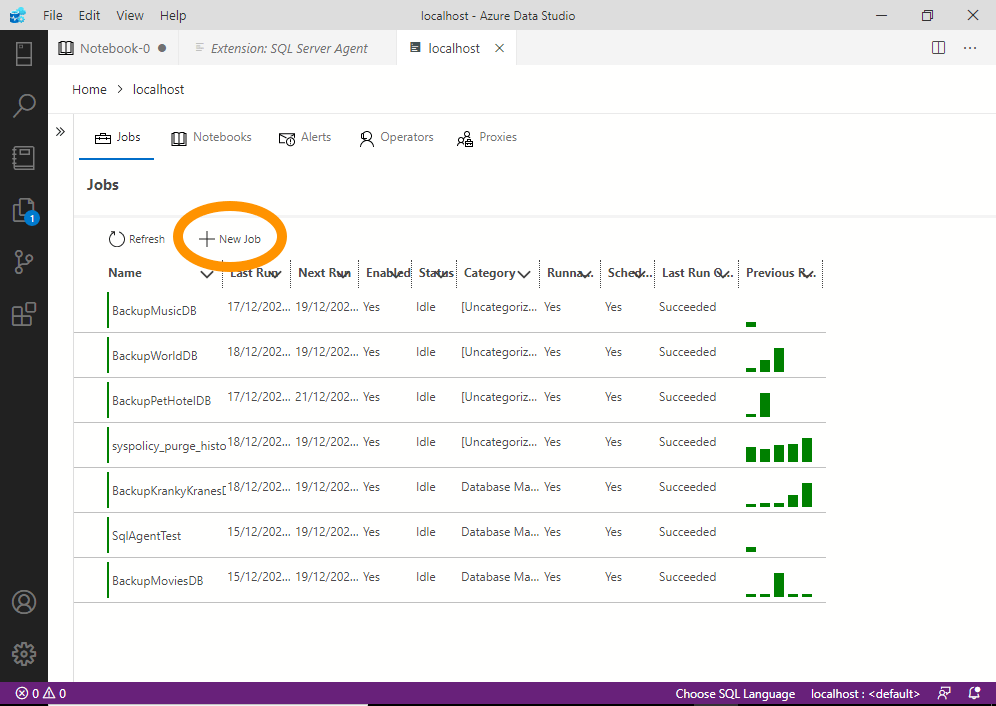Viewport: 996px width, 706px height.
Task: Open the Category column filter dropdown
Action: click(525, 272)
